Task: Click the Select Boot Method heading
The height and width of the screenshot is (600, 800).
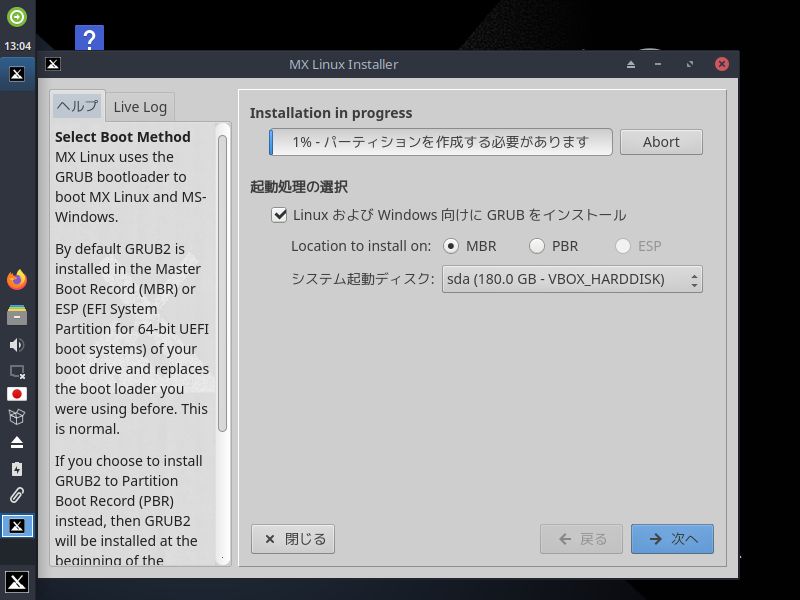Action: coord(123,137)
